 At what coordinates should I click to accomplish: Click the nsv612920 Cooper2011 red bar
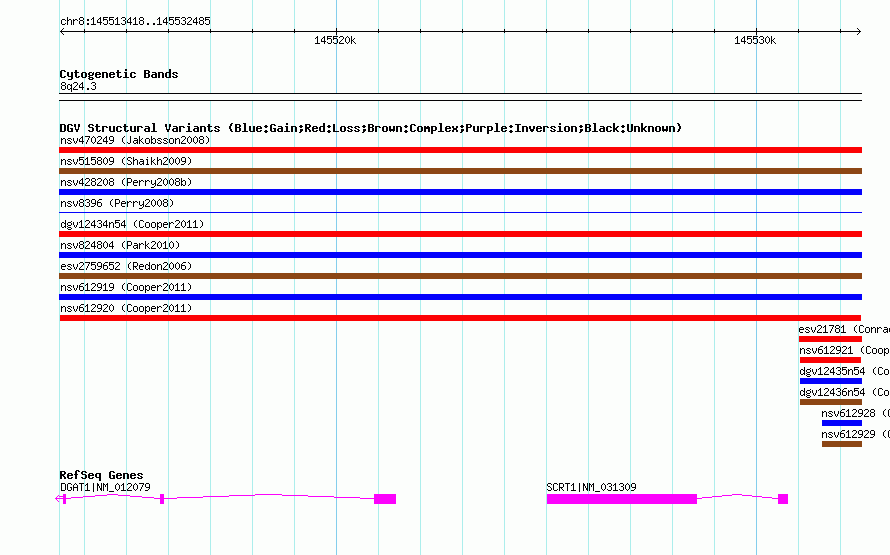[460, 318]
